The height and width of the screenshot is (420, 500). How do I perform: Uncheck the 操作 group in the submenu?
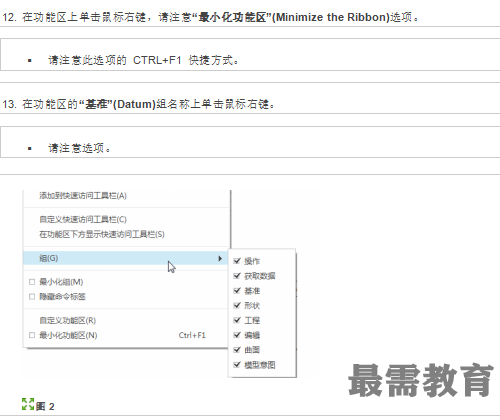tap(237, 261)
